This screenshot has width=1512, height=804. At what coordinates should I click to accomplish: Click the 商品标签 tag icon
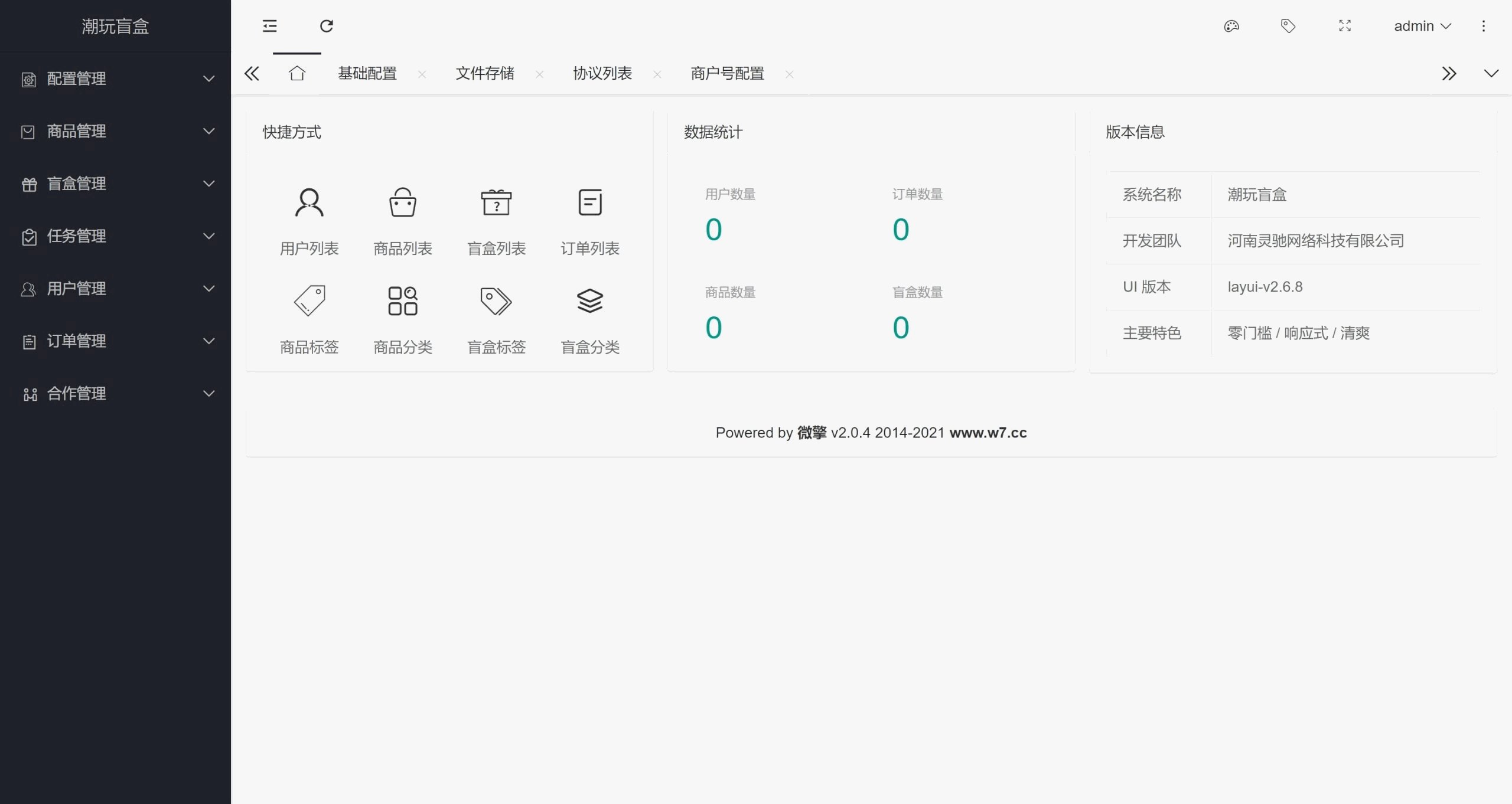[x=309, y=300]
